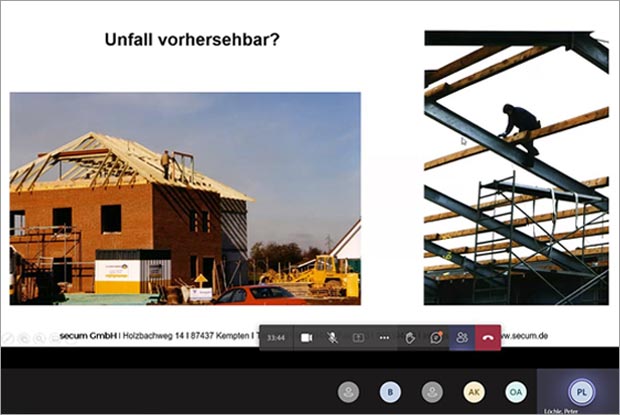This screenshot has width=620, height=415.
Task: Click the first gray anonymous participant avatar
Action: pyautogui.click(x=349, y=392)
